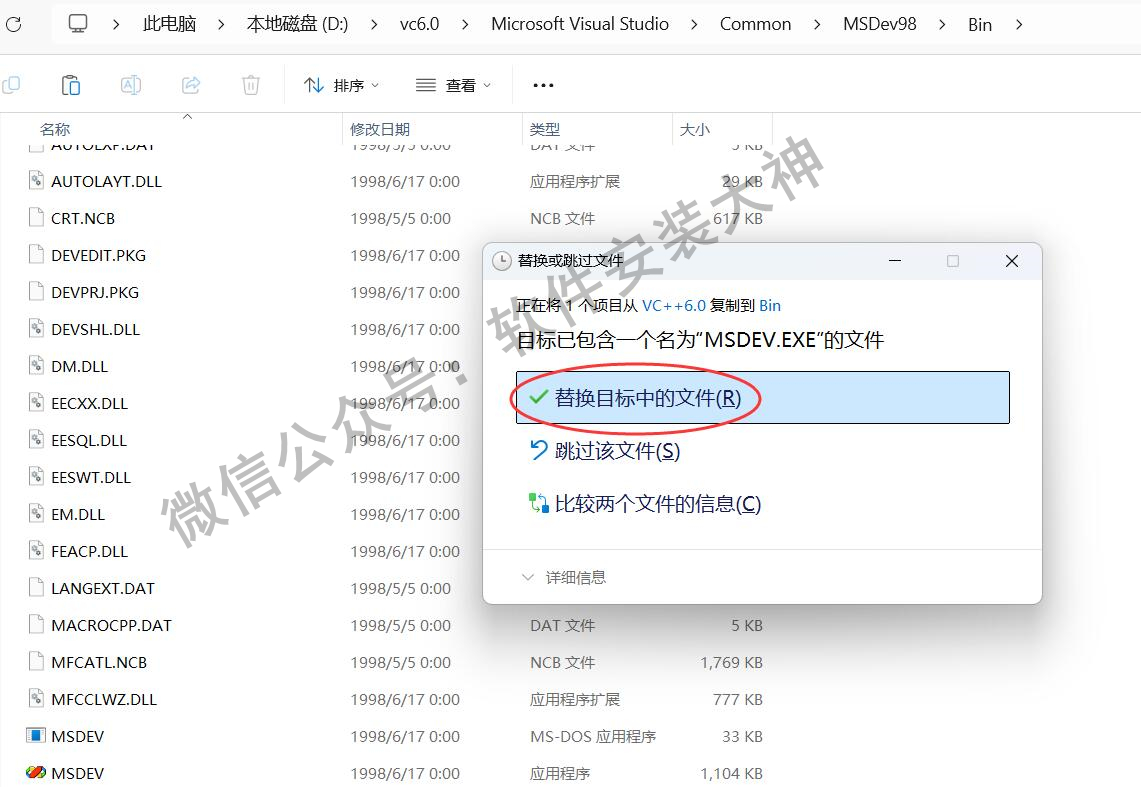The image size is (1141, 787).
Task: Select the FEACP.DLL file
Action: [90, 551]
